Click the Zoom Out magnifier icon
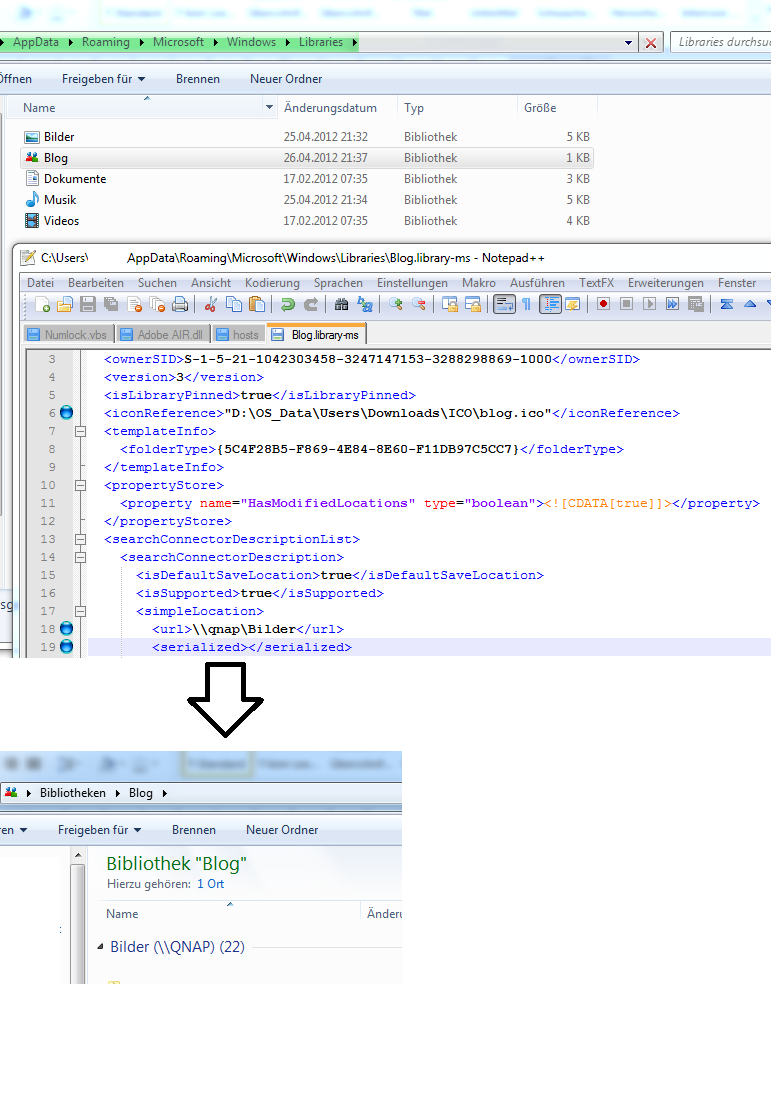This screenshot has height=1111, width=771. 419,305
